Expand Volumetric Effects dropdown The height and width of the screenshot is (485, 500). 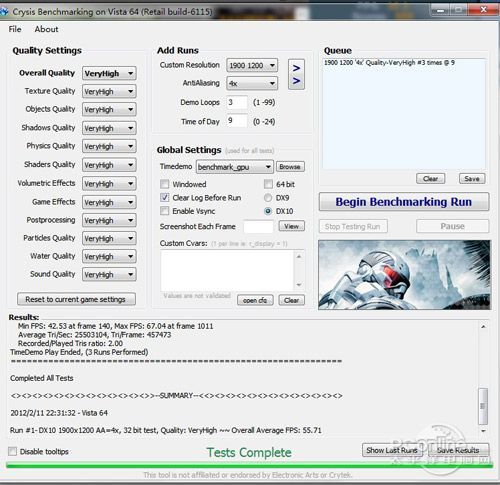pyautogui.click(x=109, y=183)
